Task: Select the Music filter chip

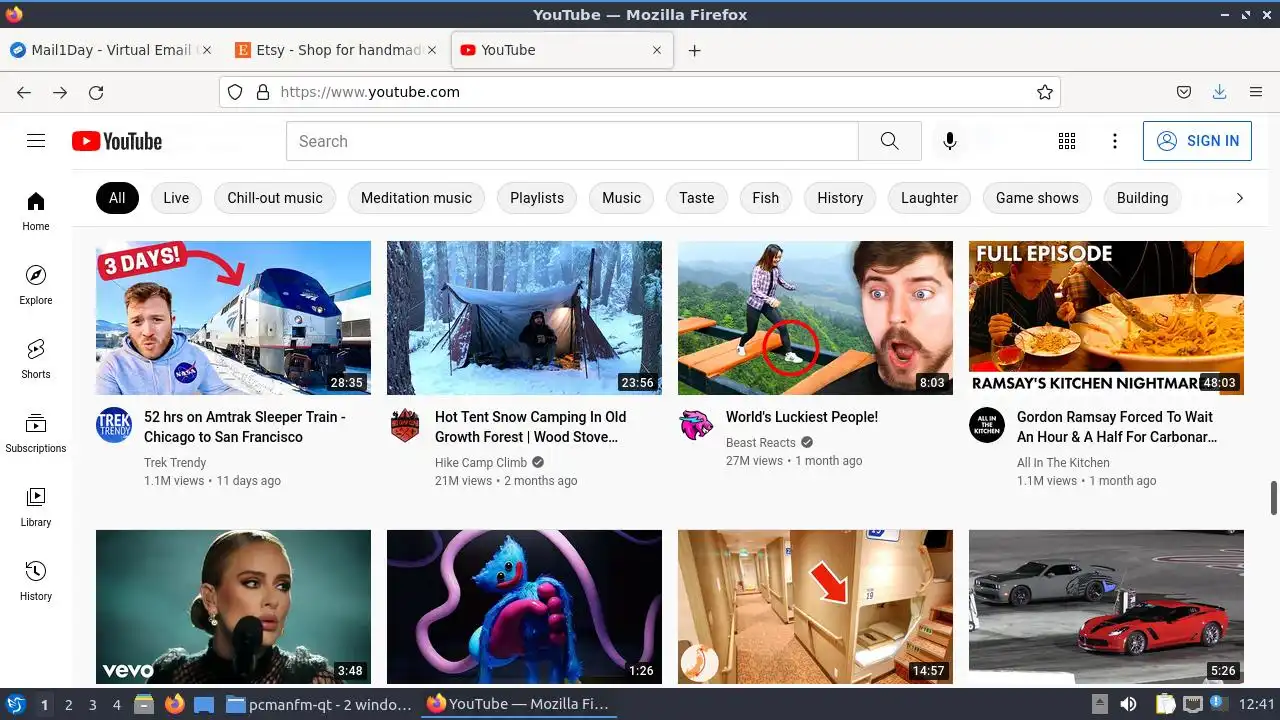Action: pos(621,198)
